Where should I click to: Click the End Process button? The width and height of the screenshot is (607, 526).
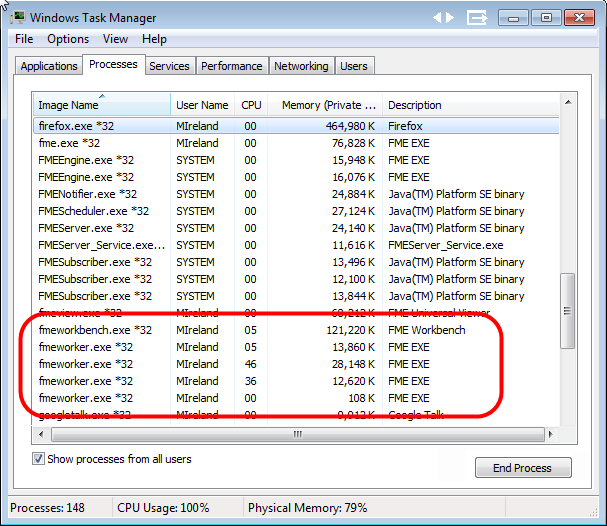523,468
